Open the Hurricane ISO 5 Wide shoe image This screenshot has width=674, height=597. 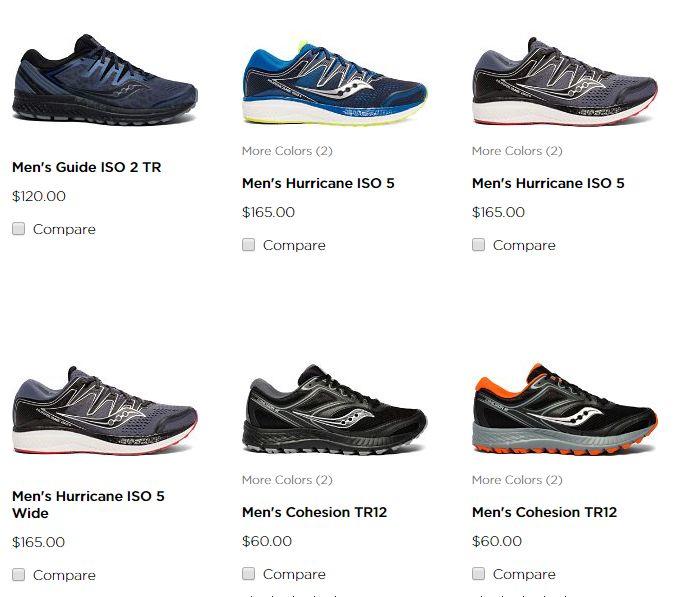tap(105, 410)
